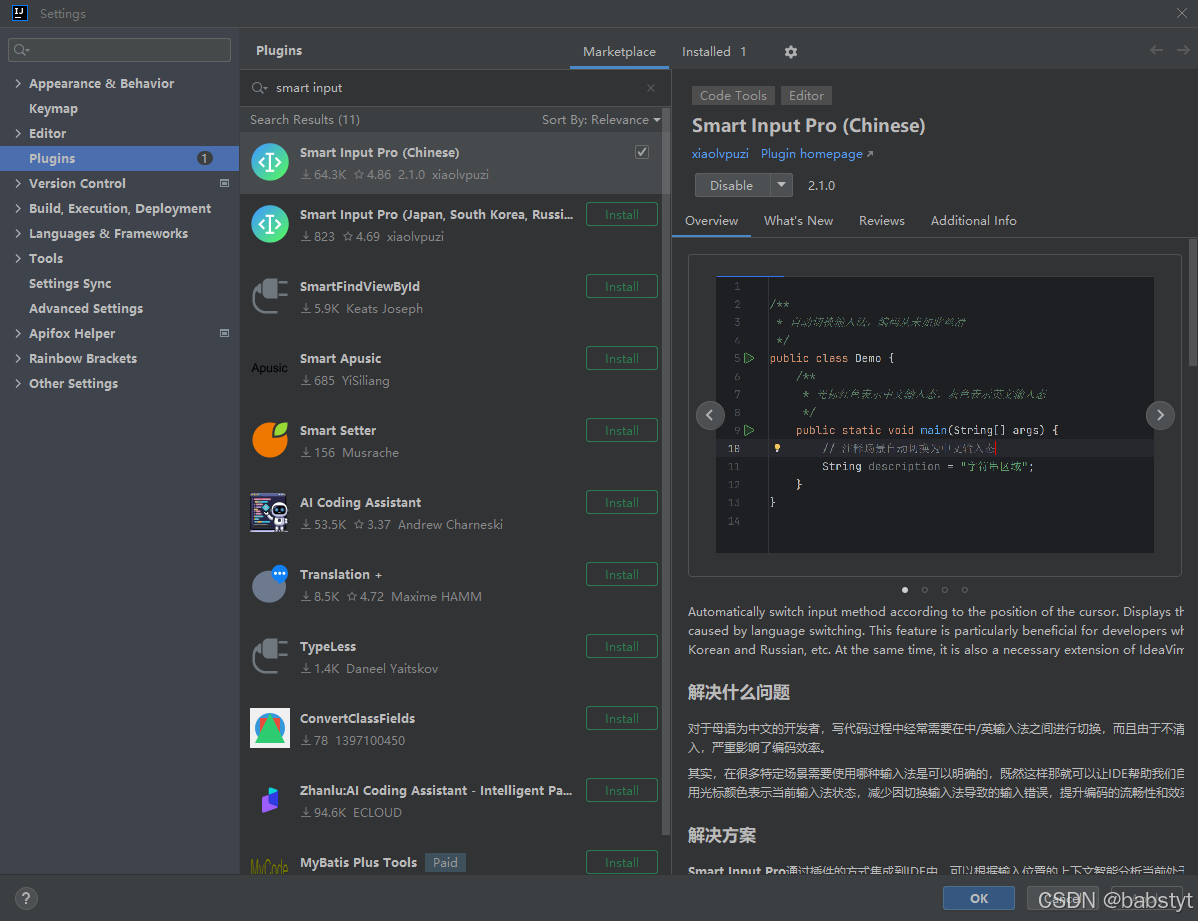The width and height of the screenshot is (1198, 921).
Task: Open the Plugin homepage link
Action: (x=817, y=154)
